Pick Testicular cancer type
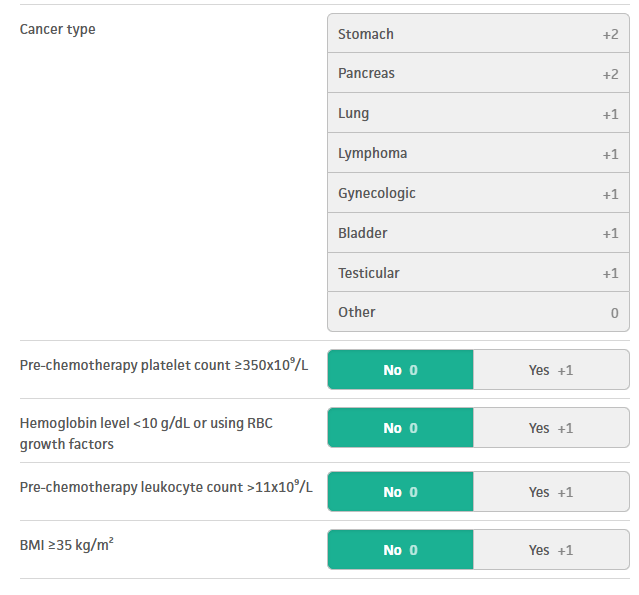Image resolution: width=639 pixels, height=595 pixels. 478,272
